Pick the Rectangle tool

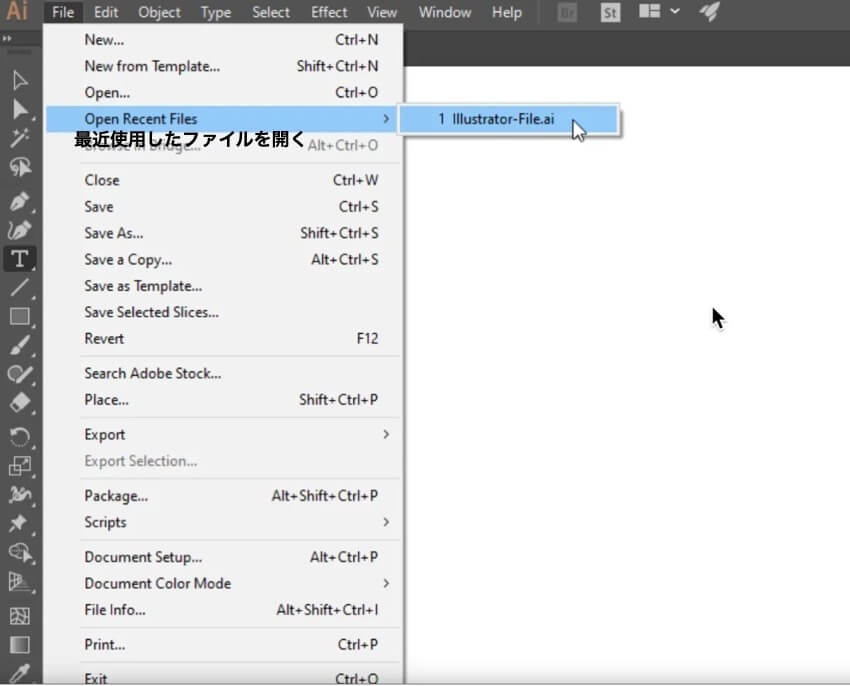click(x=19, y=317)
